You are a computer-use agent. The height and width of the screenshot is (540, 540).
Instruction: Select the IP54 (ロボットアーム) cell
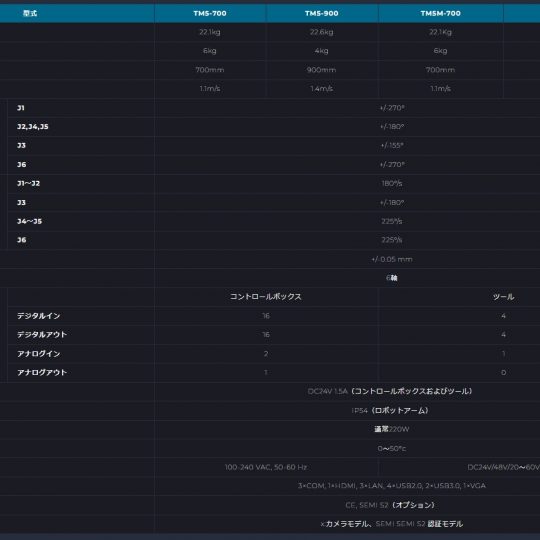(x=390, y=411)
